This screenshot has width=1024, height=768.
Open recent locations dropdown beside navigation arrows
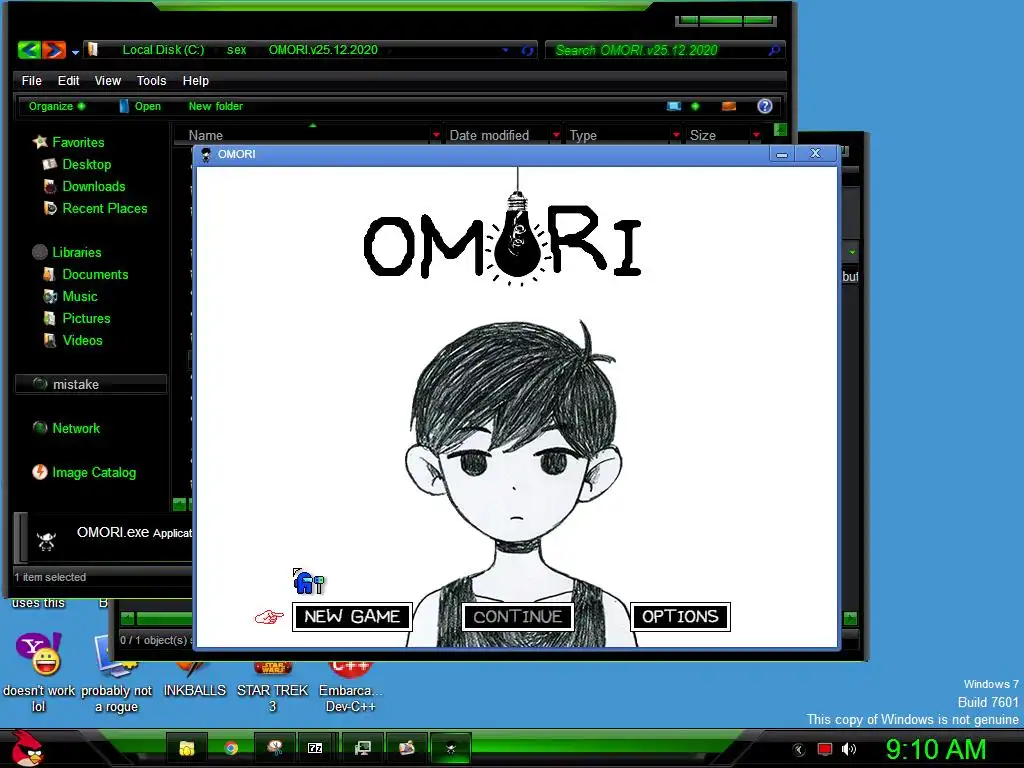pyautogui.click(x=75, y=52)
